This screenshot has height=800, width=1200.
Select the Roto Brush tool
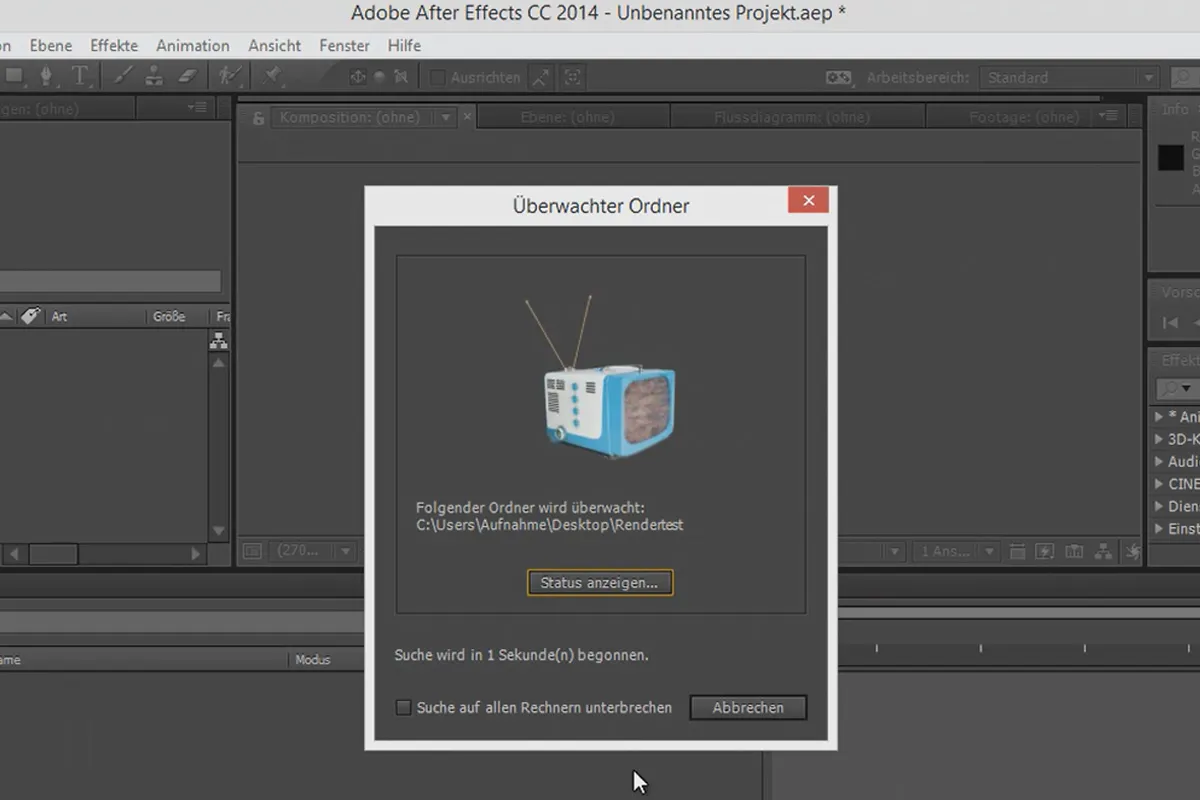coord(229,76)
